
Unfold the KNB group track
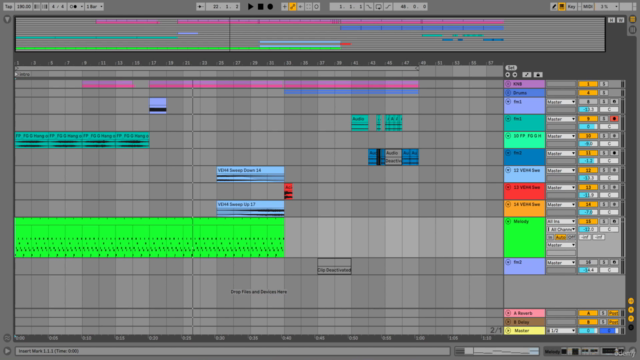pos(508,84)
